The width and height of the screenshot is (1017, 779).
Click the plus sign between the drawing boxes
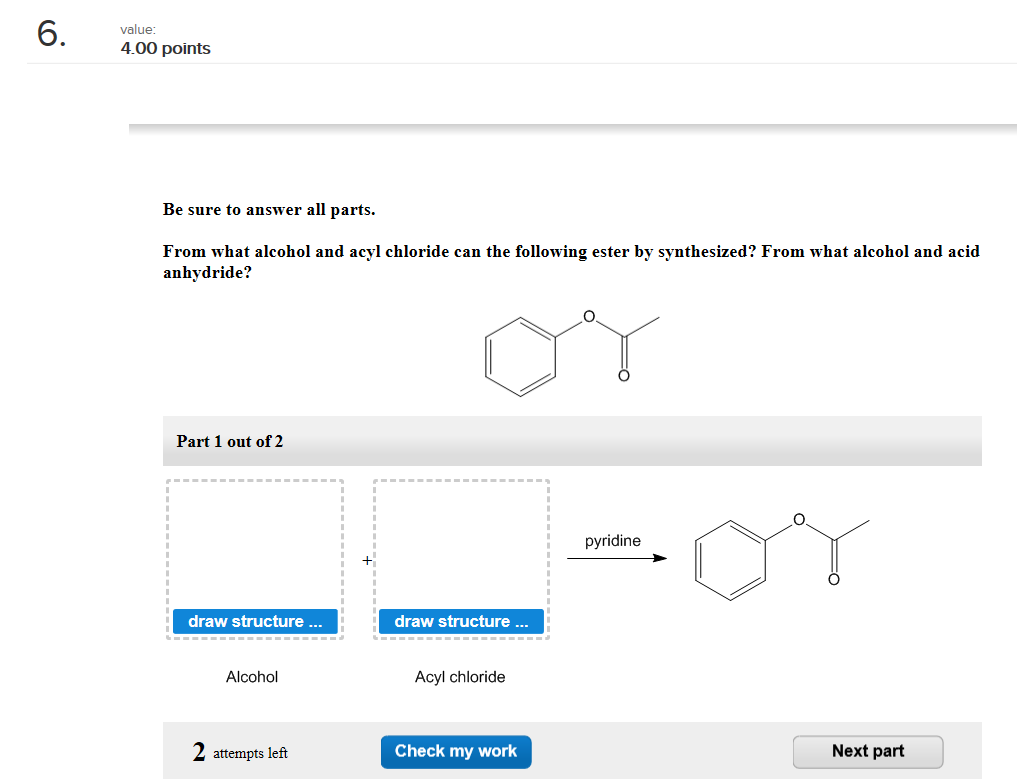(366, 560)
